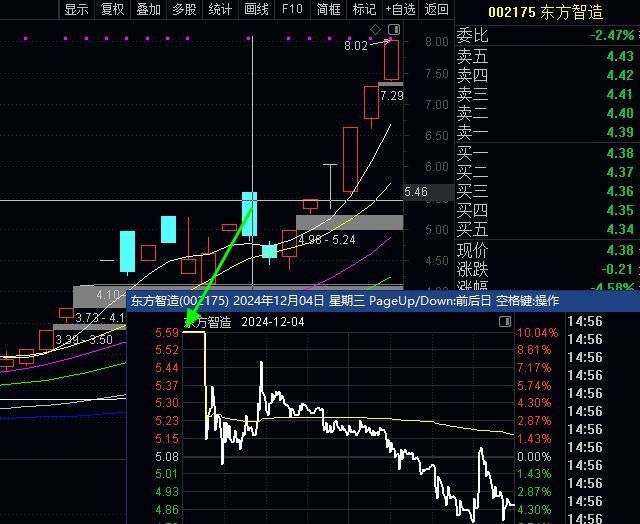Select the 卖三 price 4.41
The image size is (640, 524).
620,94
